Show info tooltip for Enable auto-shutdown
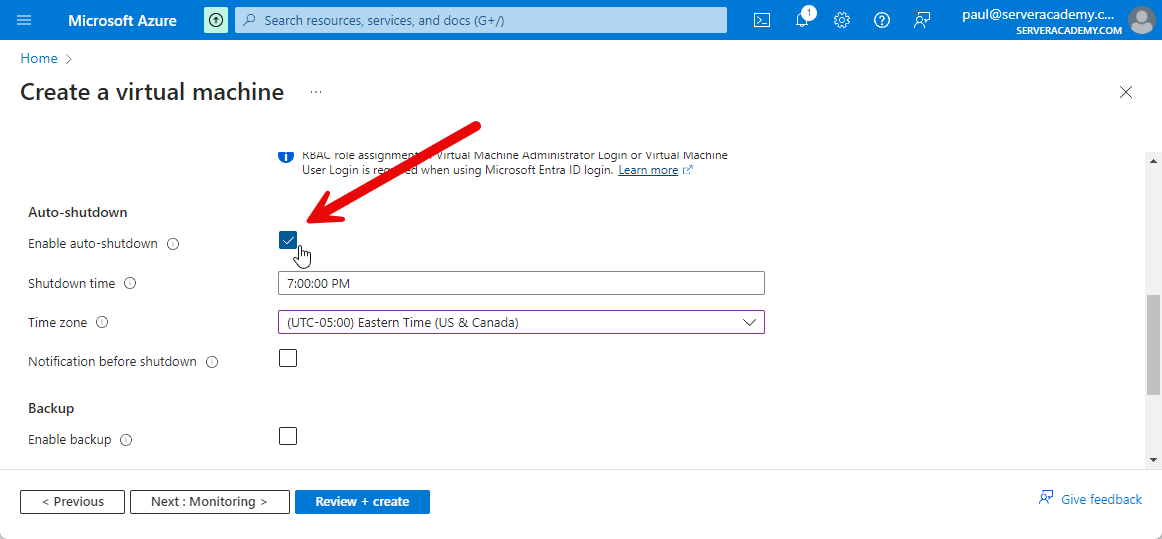 click(173, 244)
